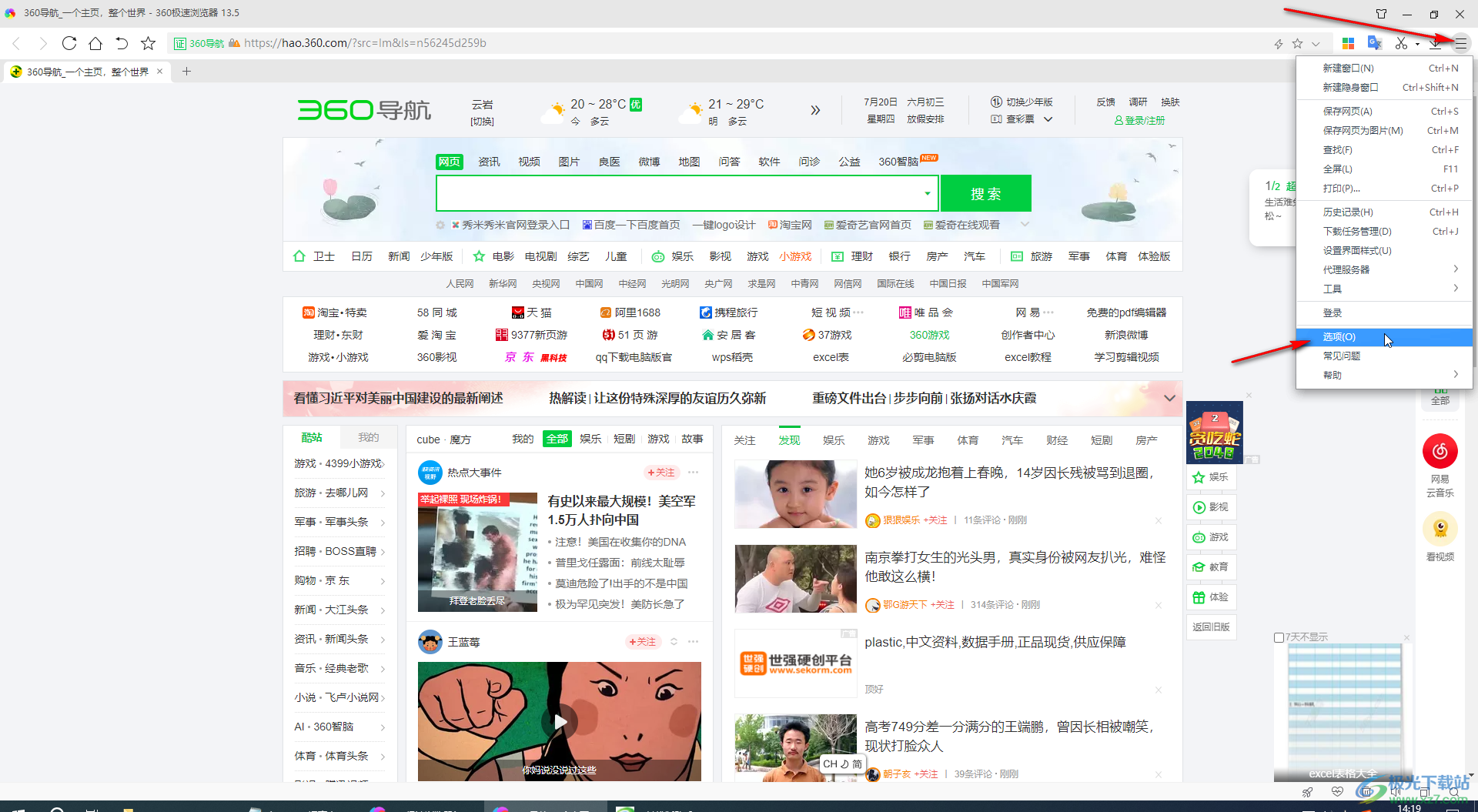
Task: Select 下载任务管理(D) menu entry
Action: coord(1384,231)
